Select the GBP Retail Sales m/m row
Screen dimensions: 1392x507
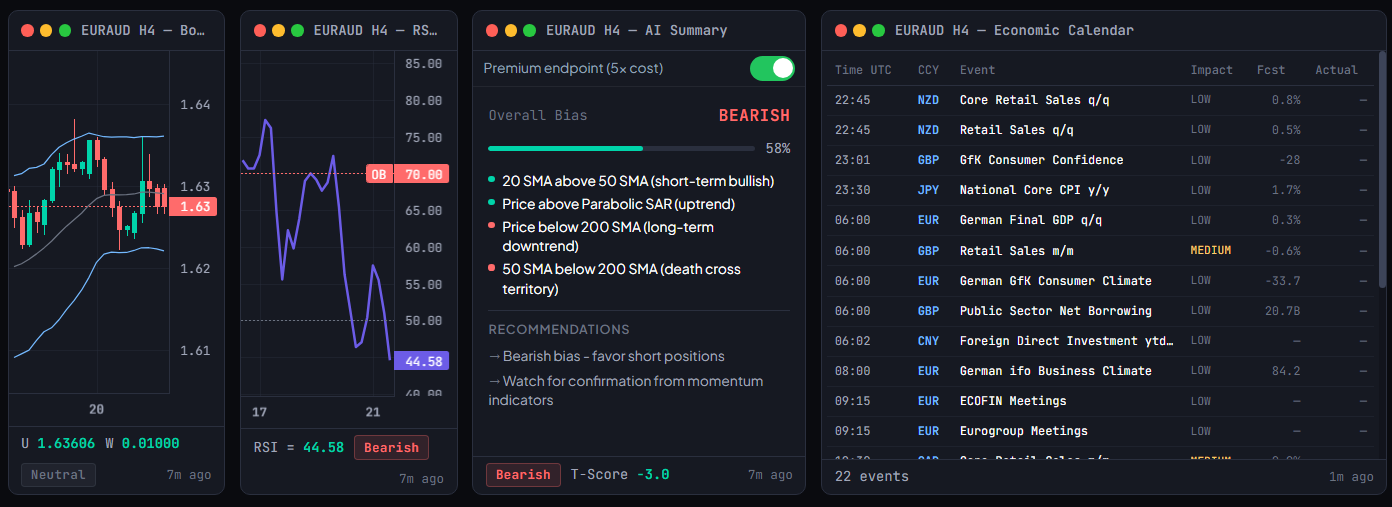1103,250
